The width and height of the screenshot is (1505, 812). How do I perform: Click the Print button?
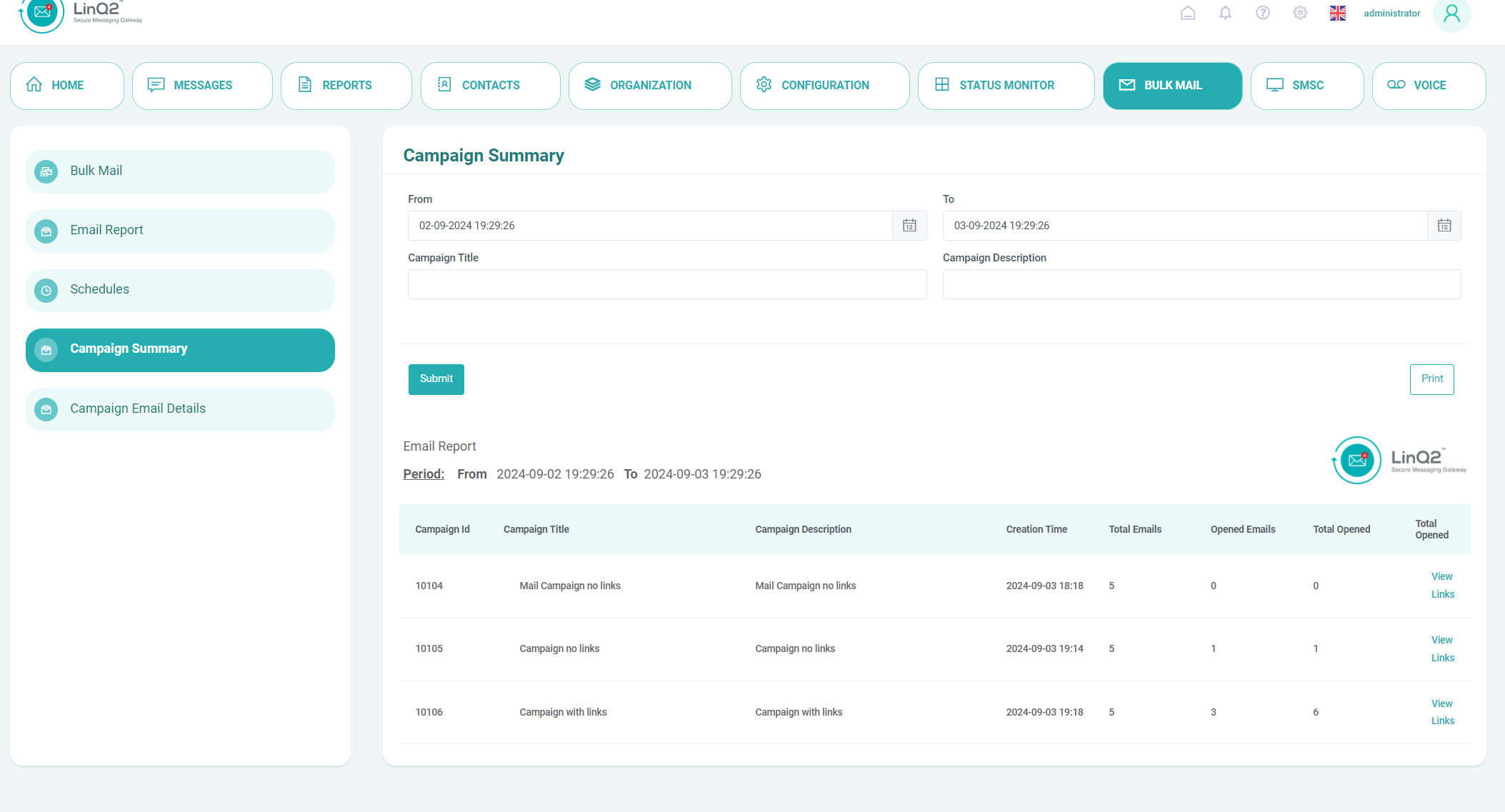click(x=1431, y=379)
